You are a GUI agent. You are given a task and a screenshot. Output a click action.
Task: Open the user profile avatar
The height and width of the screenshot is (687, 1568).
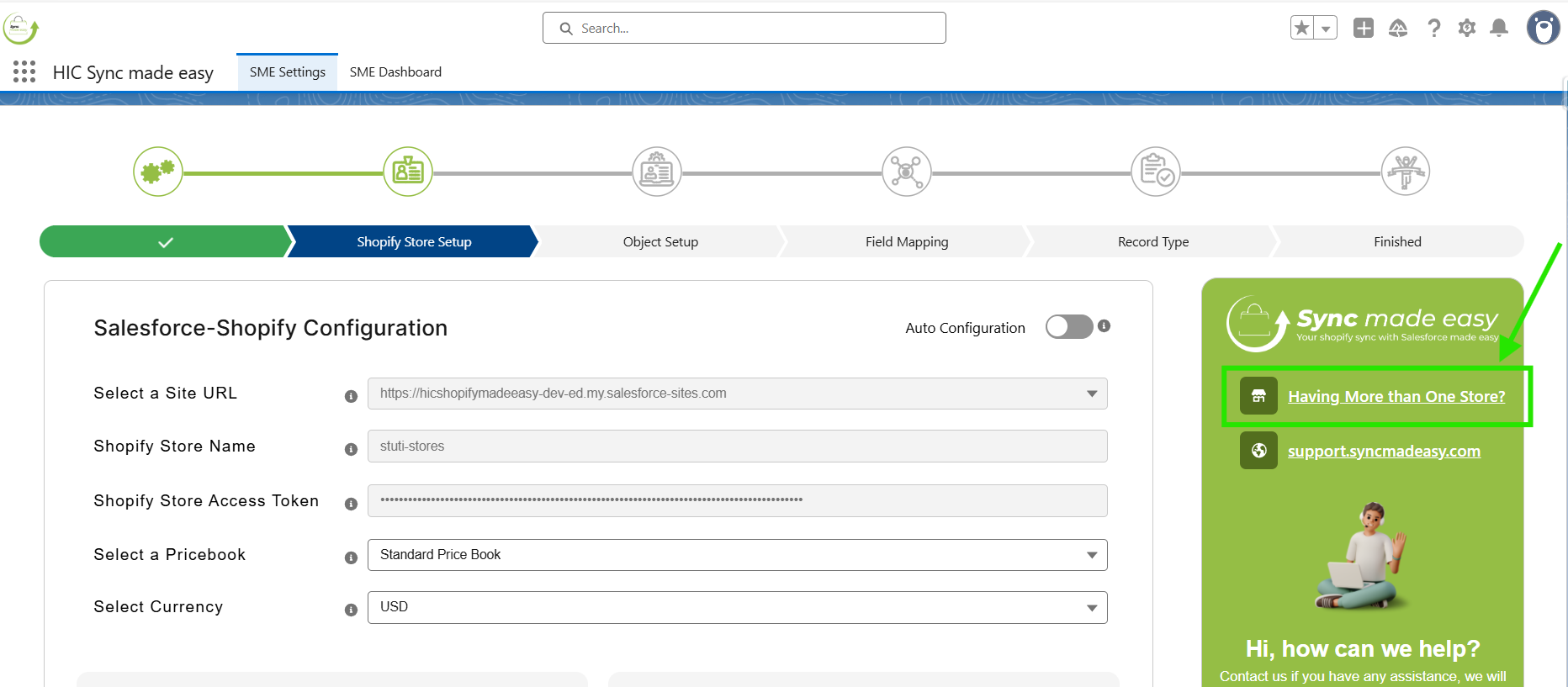coord(1543,28)
